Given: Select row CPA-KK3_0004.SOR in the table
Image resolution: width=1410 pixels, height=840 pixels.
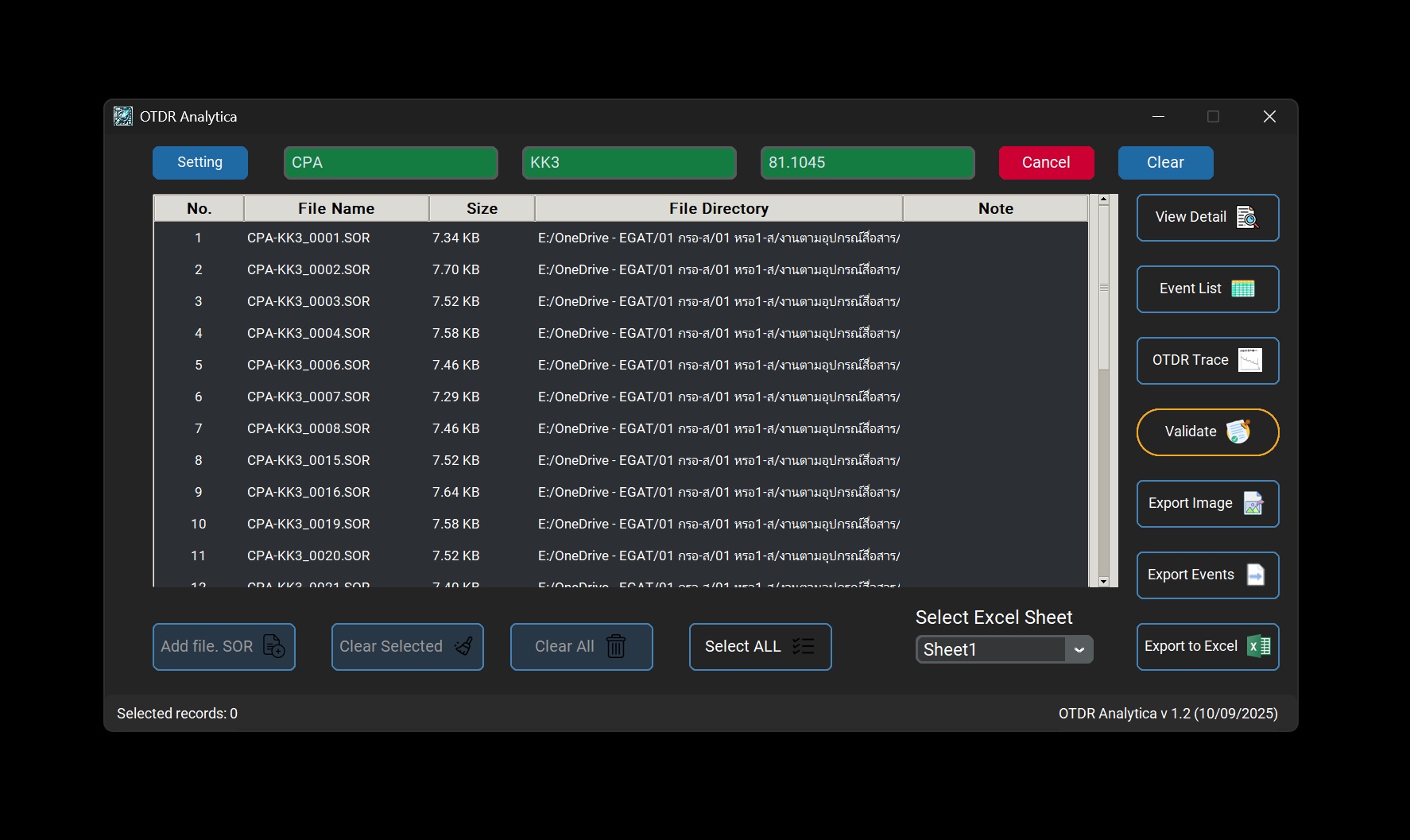Looking at the screenshot, I should click(x=308, y=333).
